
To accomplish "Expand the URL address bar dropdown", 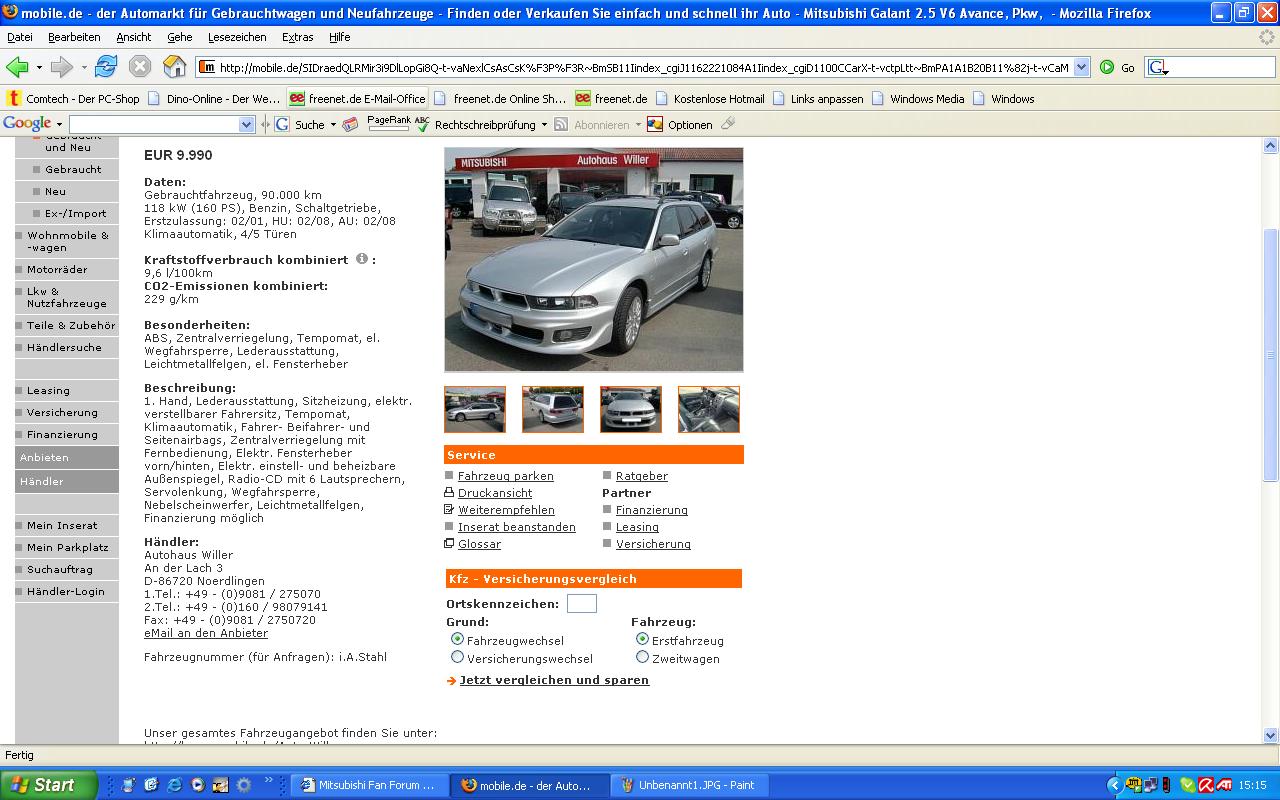I will coord(1081,68).
